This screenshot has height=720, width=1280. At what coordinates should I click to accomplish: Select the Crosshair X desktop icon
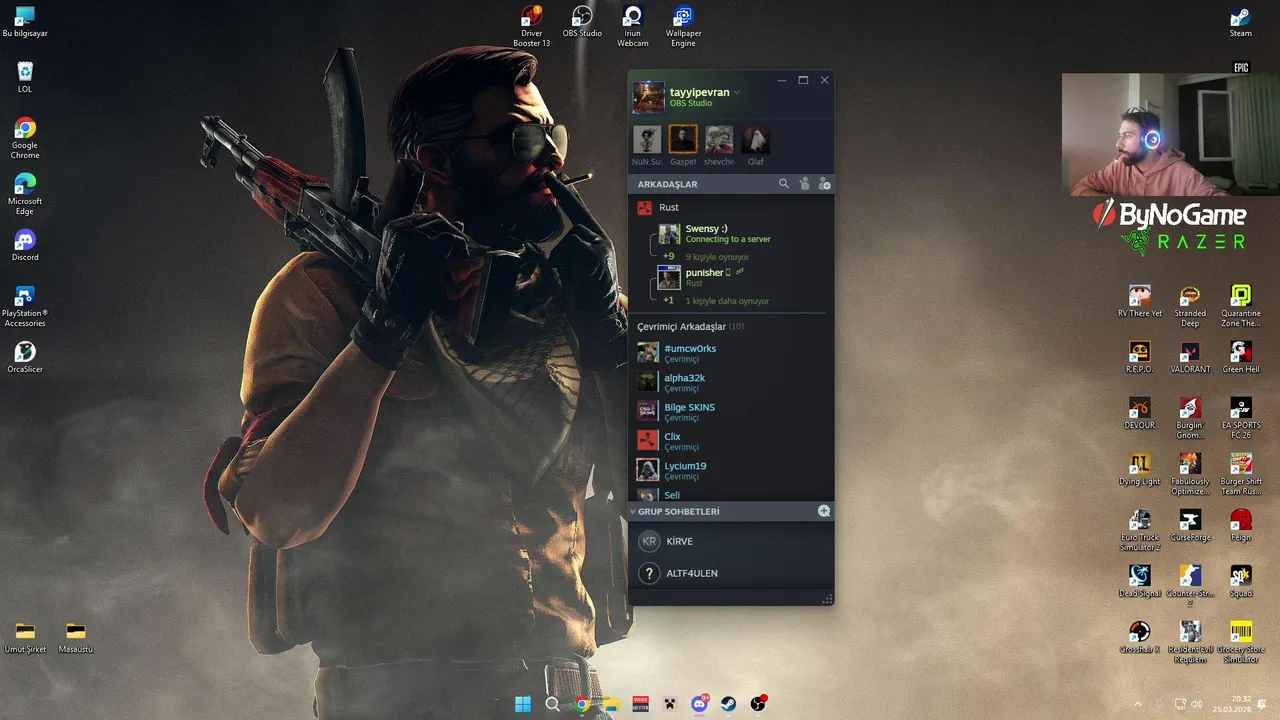[x=1139, y=637]
